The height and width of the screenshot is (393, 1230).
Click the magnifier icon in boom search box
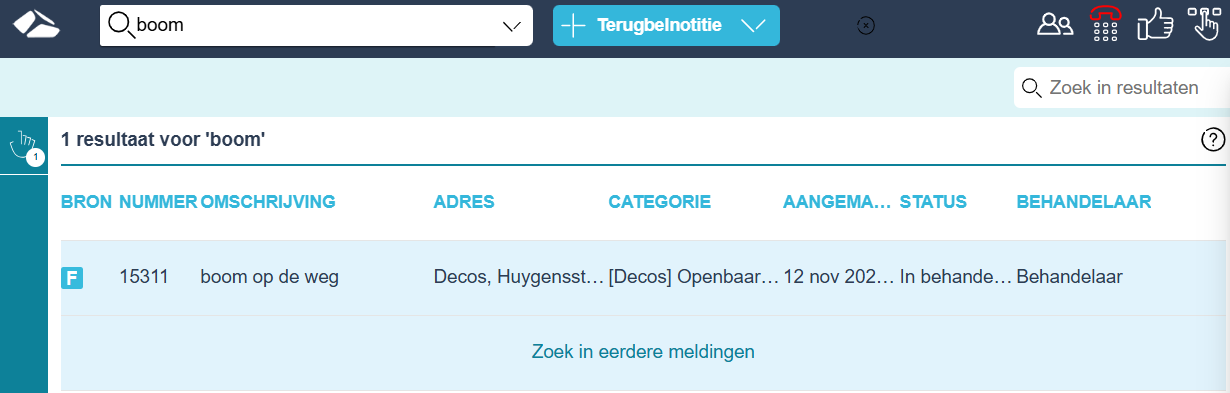[x=121, y=25]
